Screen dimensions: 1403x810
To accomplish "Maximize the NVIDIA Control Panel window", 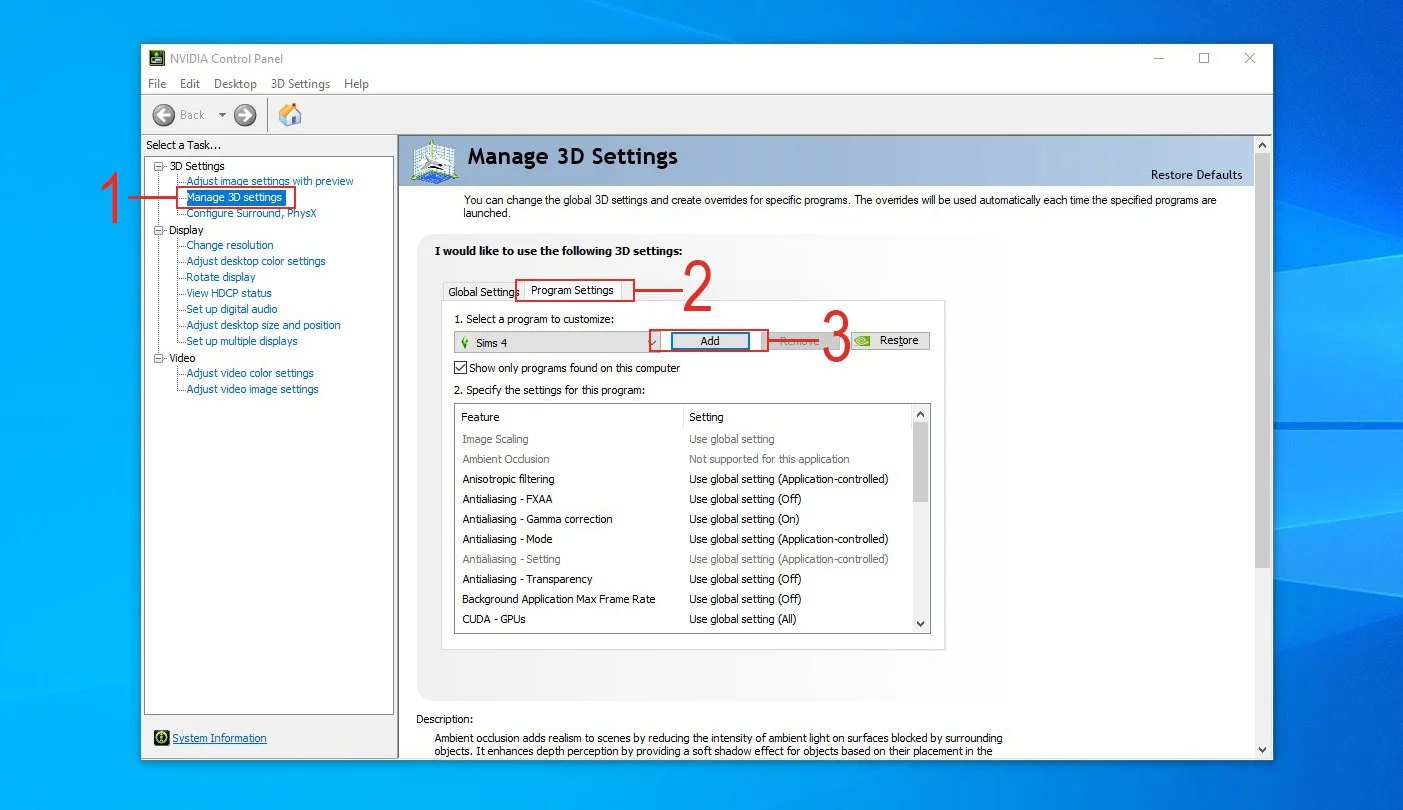I will point(1204,58).
